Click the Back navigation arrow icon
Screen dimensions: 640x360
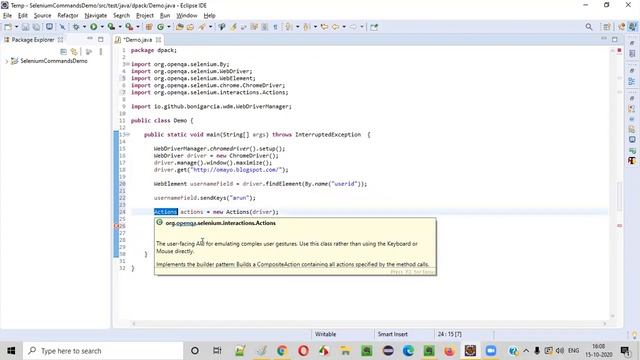tap(335, 27)
